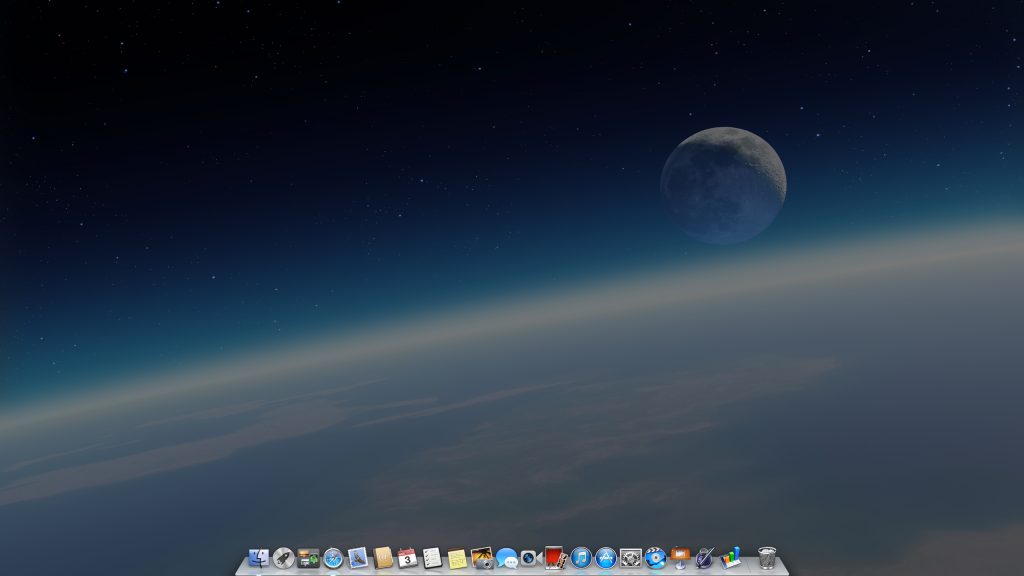Launch iPhoto camera icon
Viewport: 1024px width, 576px height.
coord(482,558)
